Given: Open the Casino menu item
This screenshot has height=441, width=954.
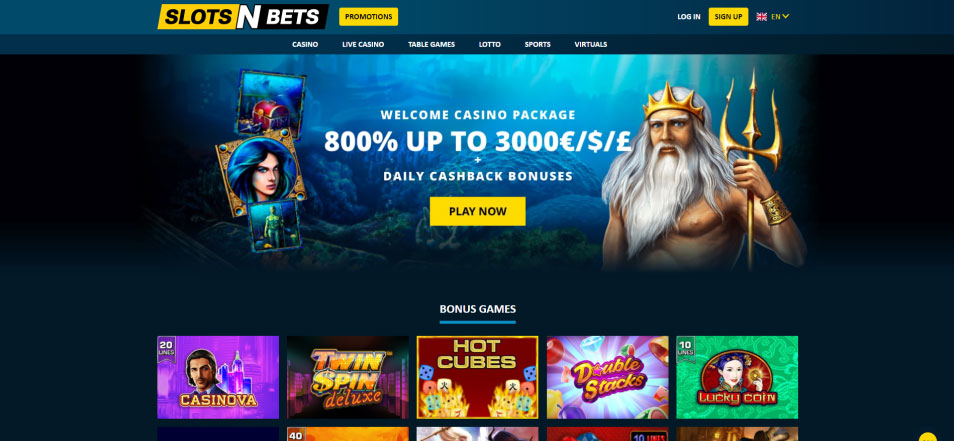Looking at the screenshot, I should (x=305, y=44).
